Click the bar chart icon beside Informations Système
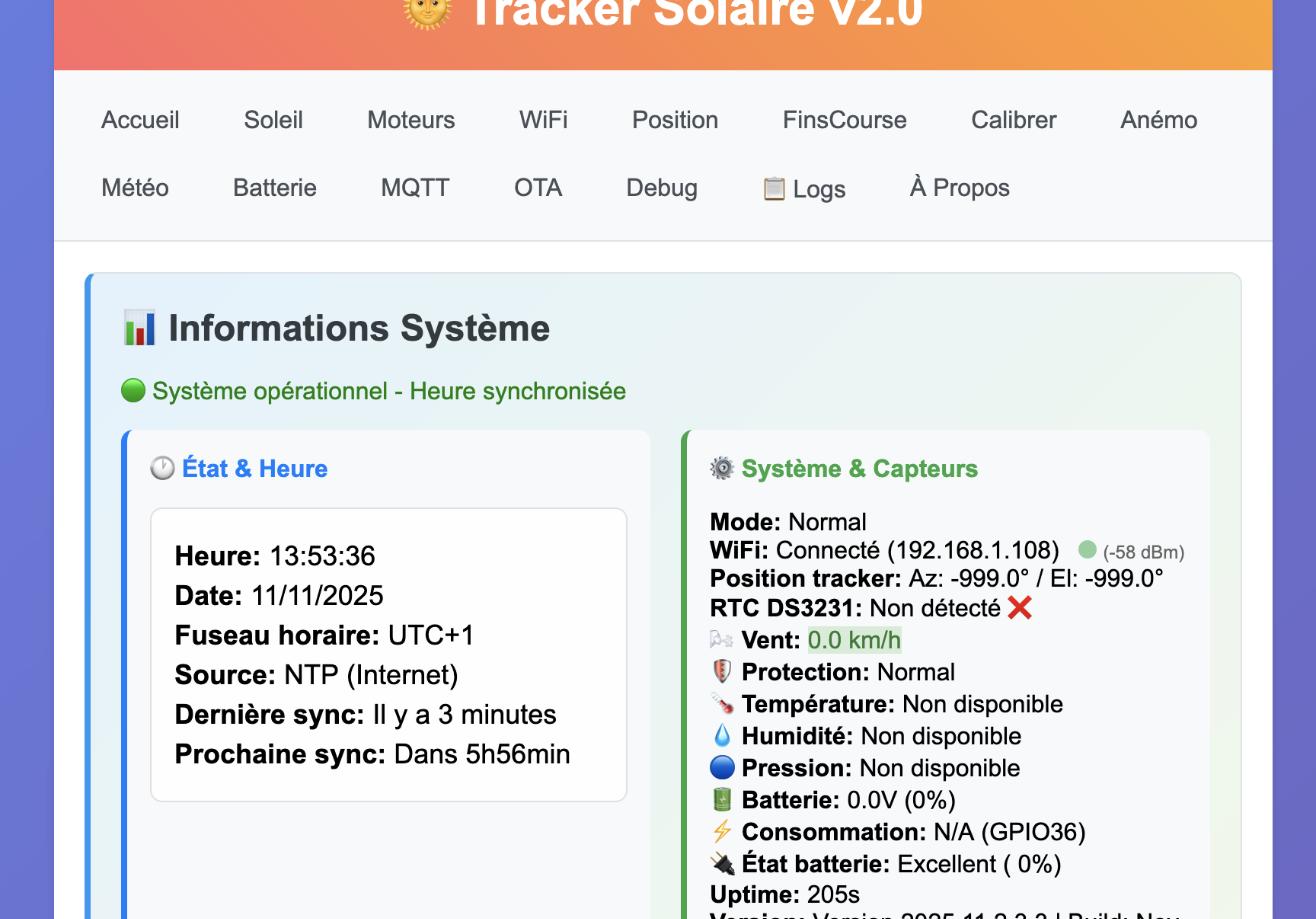 tap(139, 328)
